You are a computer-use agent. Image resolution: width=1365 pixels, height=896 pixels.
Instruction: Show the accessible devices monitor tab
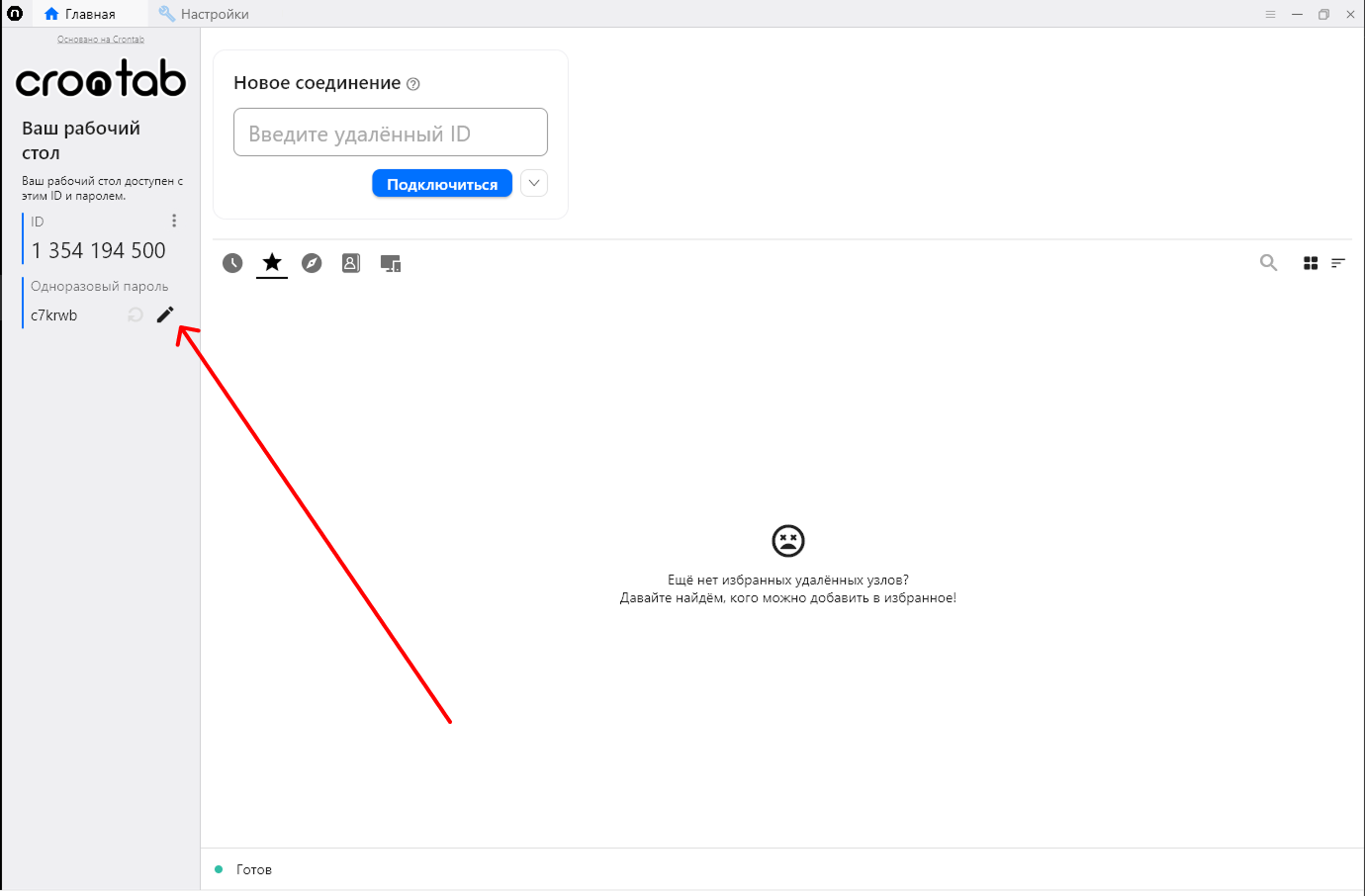click(x=391, y=263)
